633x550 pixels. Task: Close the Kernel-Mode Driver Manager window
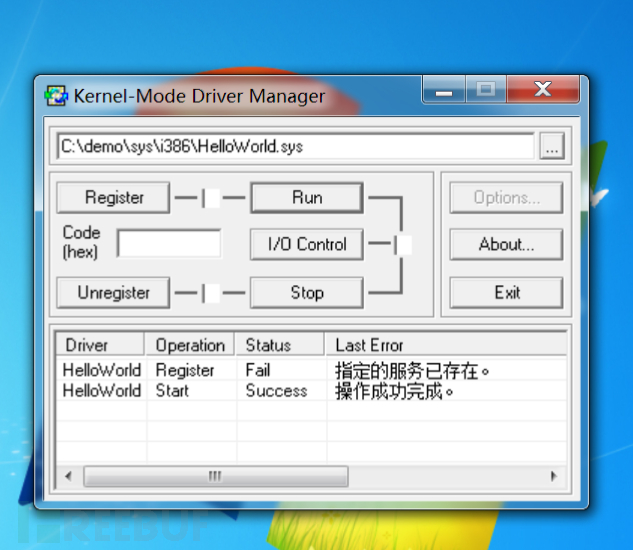click(x=542, y=91)
